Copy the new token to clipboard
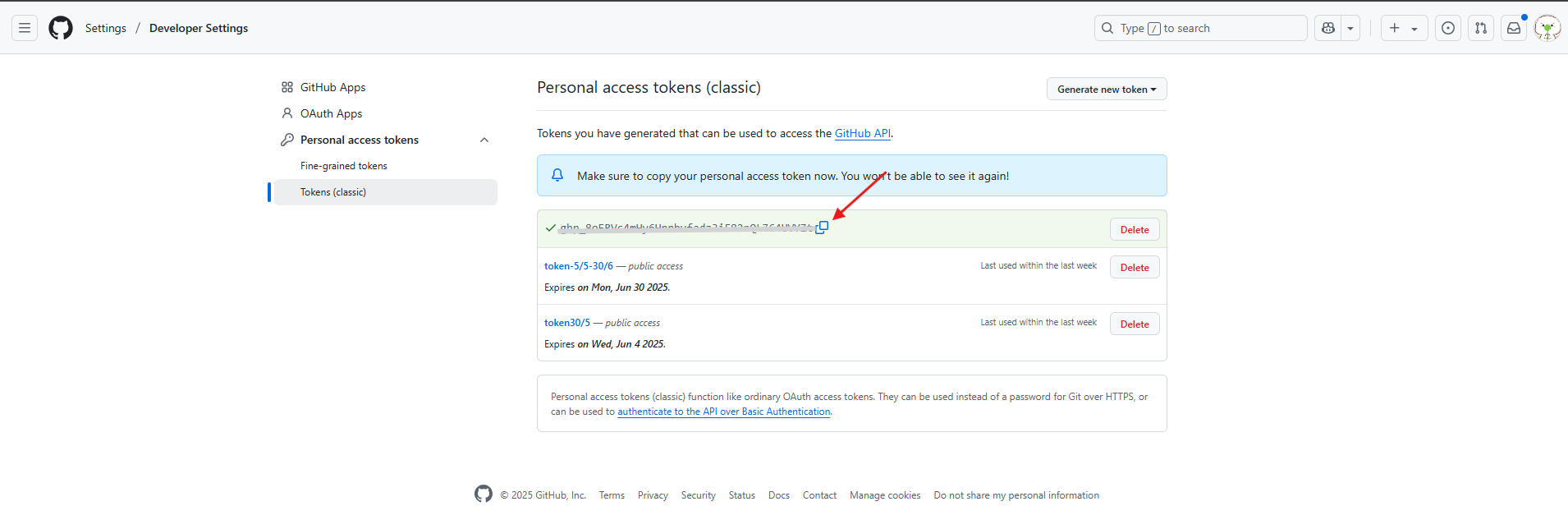Screen dimensions: 1568x529 pos(822,228)
